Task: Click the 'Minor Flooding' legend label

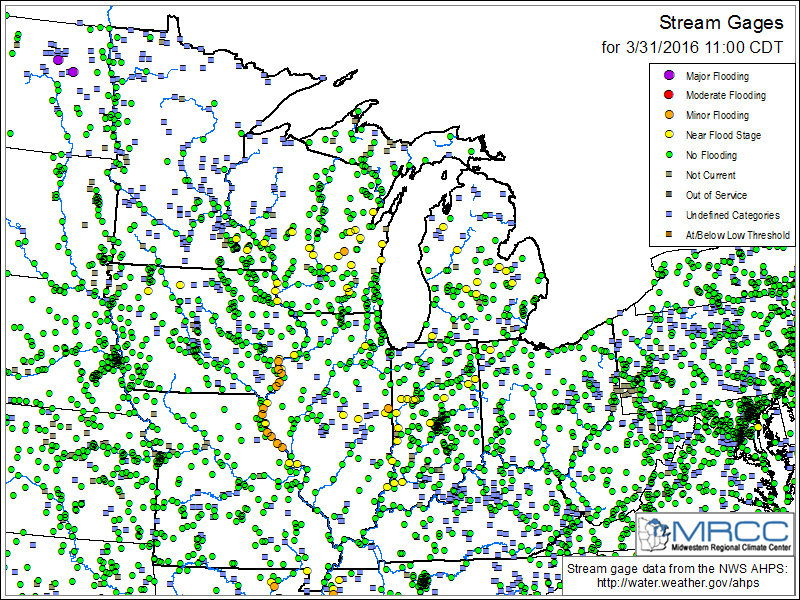Action: click(x=717, y=115)
